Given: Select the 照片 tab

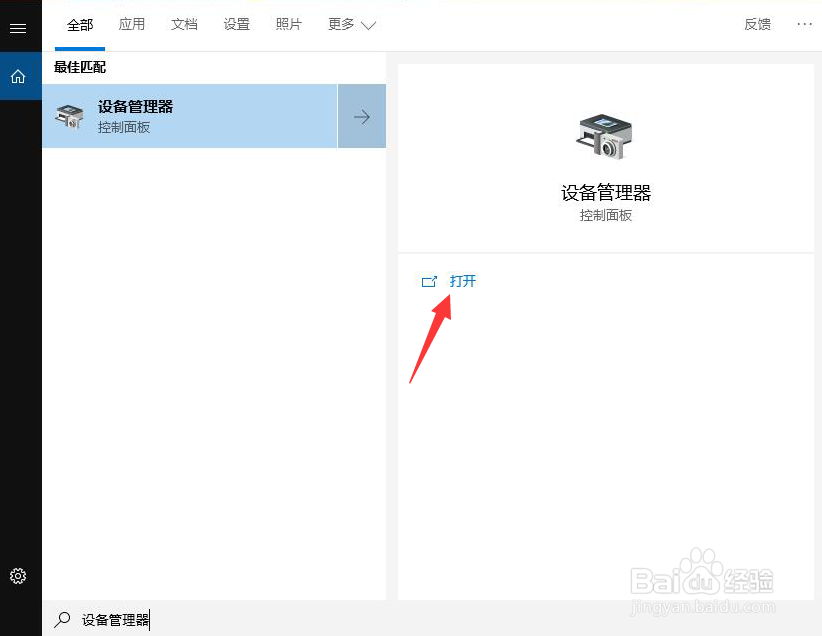Looking at the screenshot, I should (289, 25).
